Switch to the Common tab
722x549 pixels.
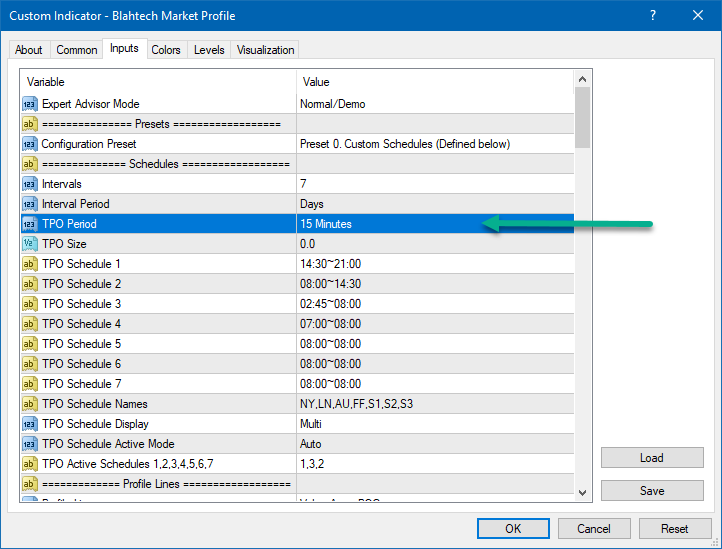pyautogui.click(x=76, y=50)
